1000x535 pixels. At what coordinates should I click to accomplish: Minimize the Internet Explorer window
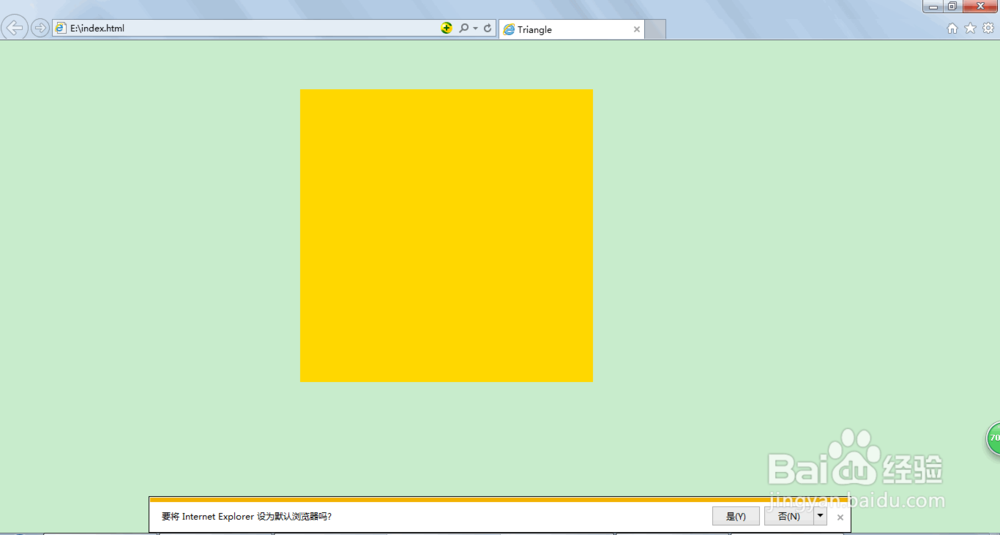pos(933,6)
